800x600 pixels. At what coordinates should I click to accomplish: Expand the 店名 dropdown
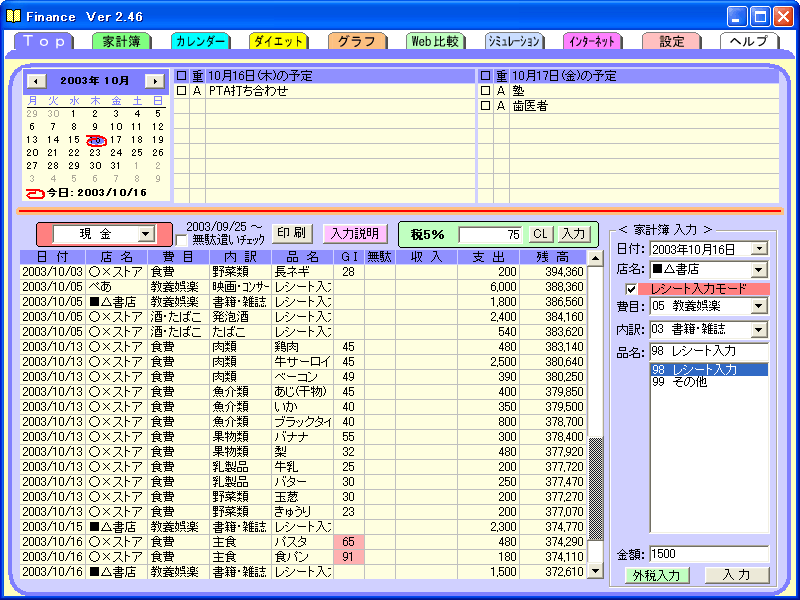point(759,269)
